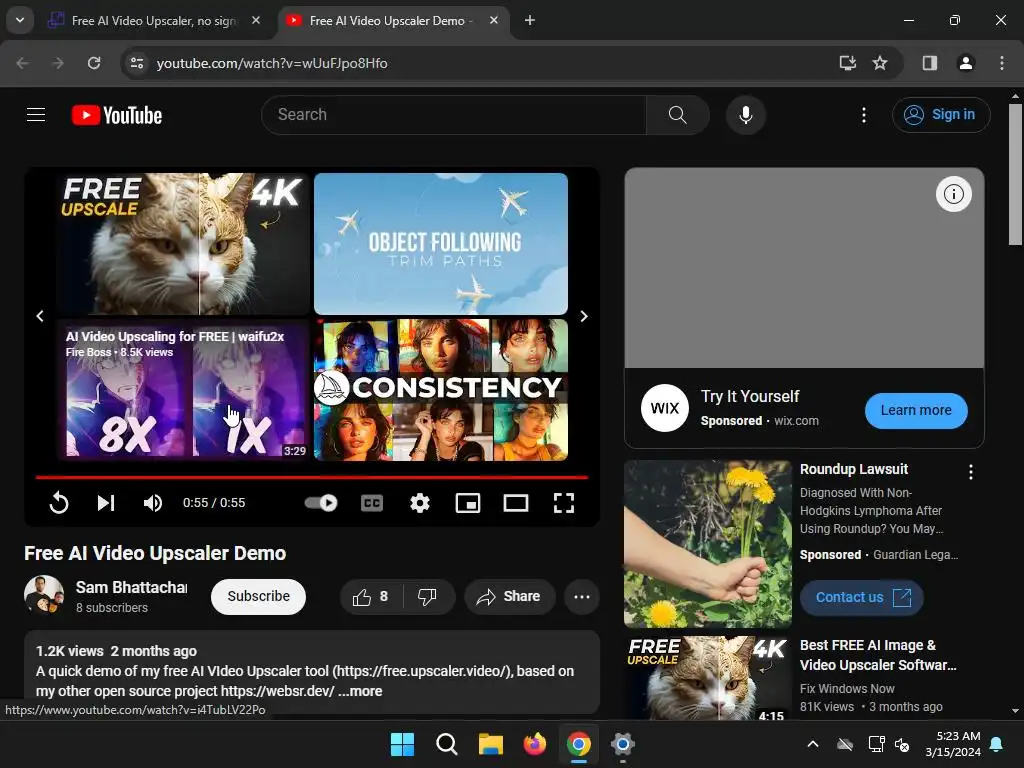Screen dimensions: 1024x768
Task: Show previous endscreen suggestions arrow
Action: tap(40, 316)
